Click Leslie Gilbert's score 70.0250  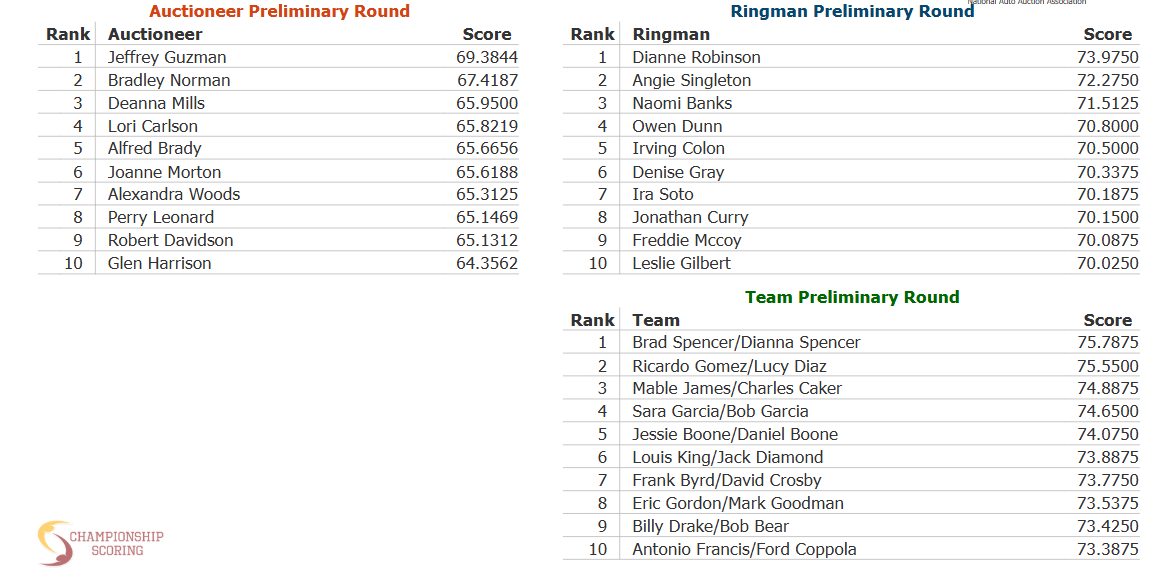(x=1107, y=263)
